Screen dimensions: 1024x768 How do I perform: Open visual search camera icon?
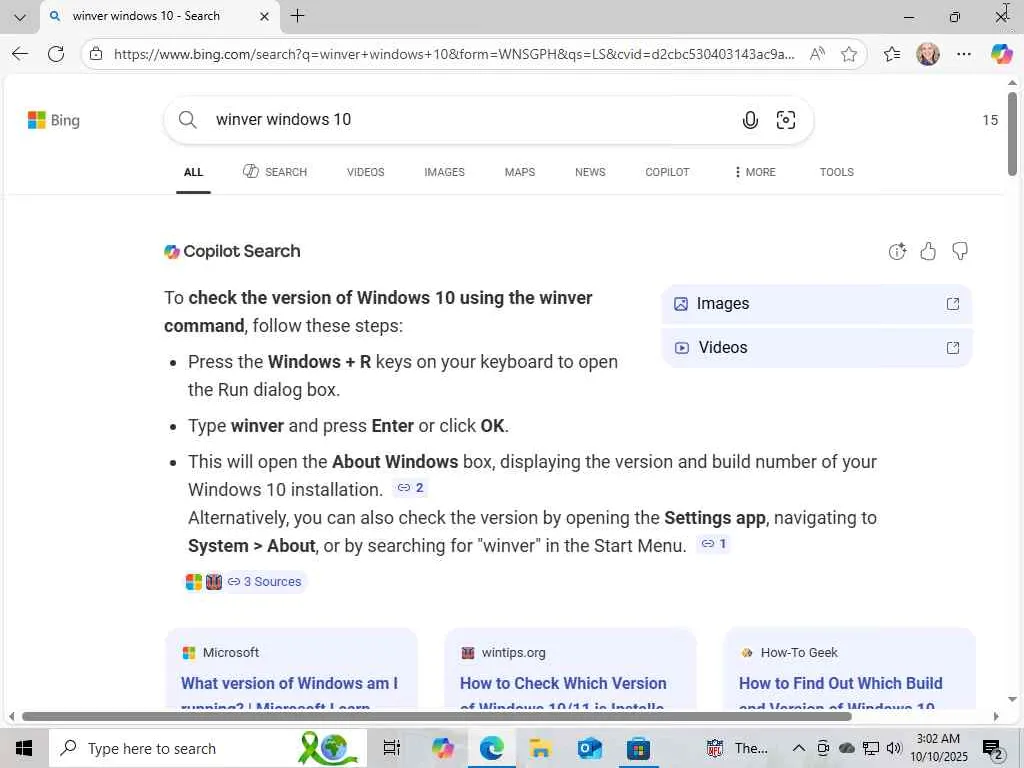point(785,120)
